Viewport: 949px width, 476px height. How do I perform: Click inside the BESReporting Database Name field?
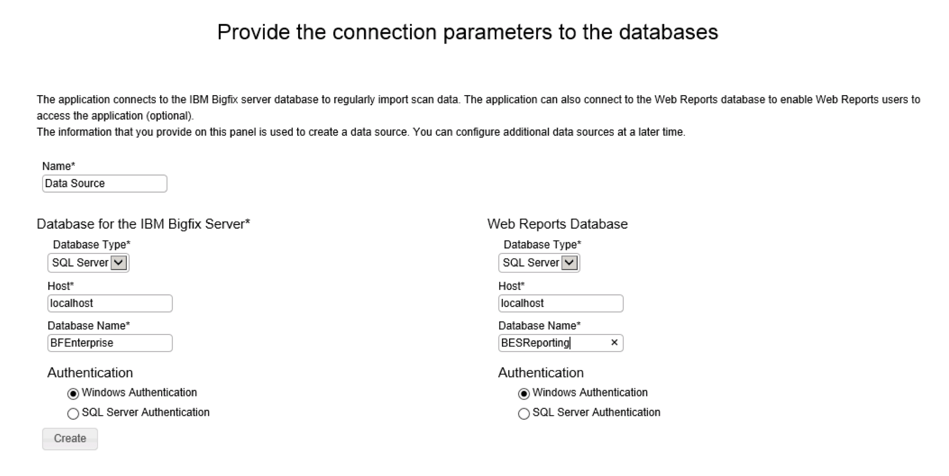[550, 343]
